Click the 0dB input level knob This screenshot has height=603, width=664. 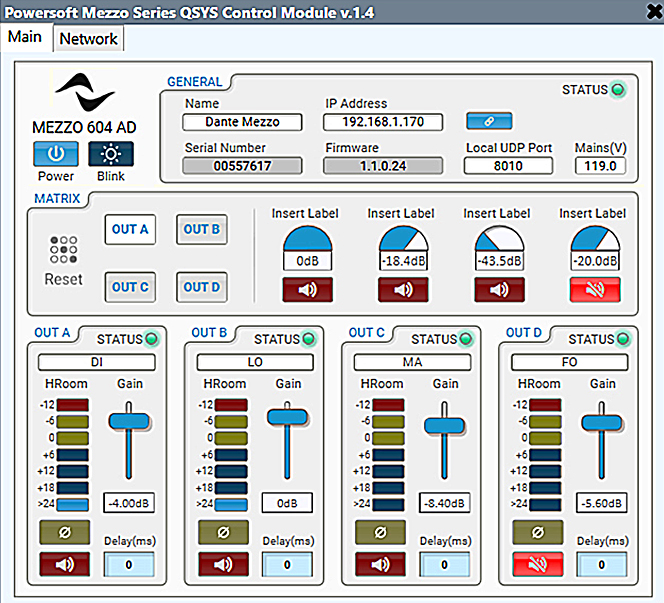[307, 239]
